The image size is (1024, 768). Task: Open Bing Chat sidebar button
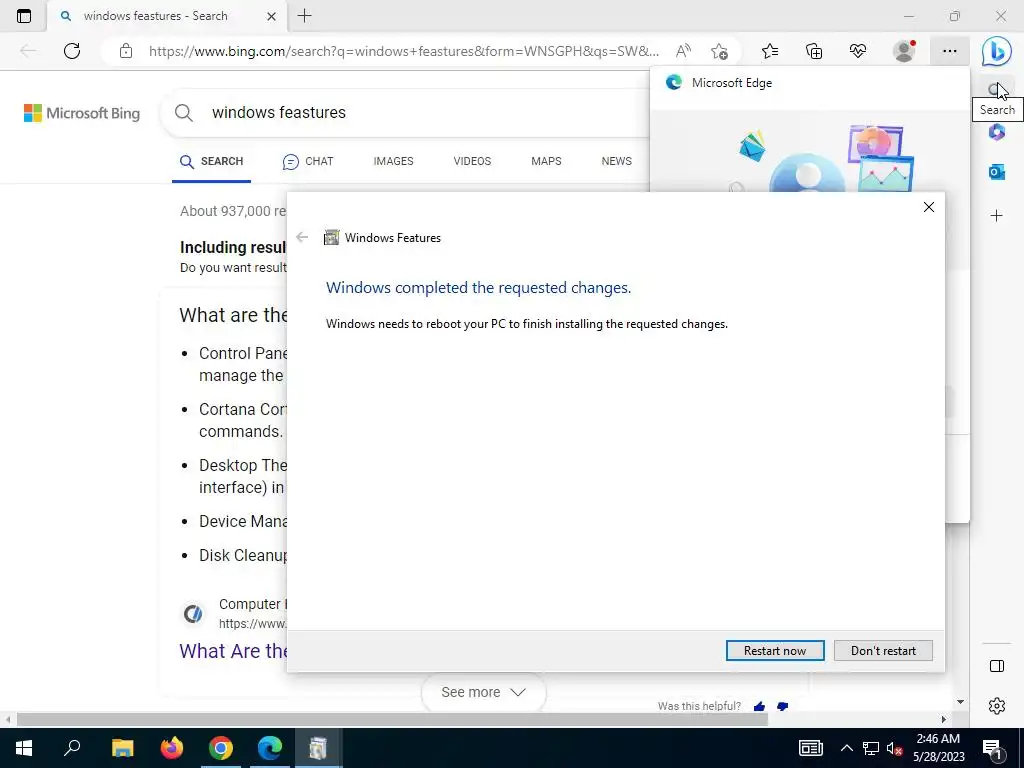pos(996,51)
